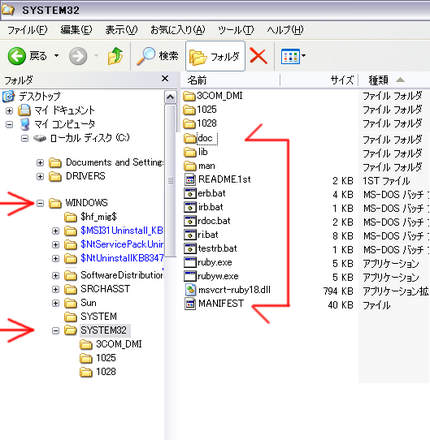430x440 pixels.
Task: Close the Folders pane with X
Action: 165,79
